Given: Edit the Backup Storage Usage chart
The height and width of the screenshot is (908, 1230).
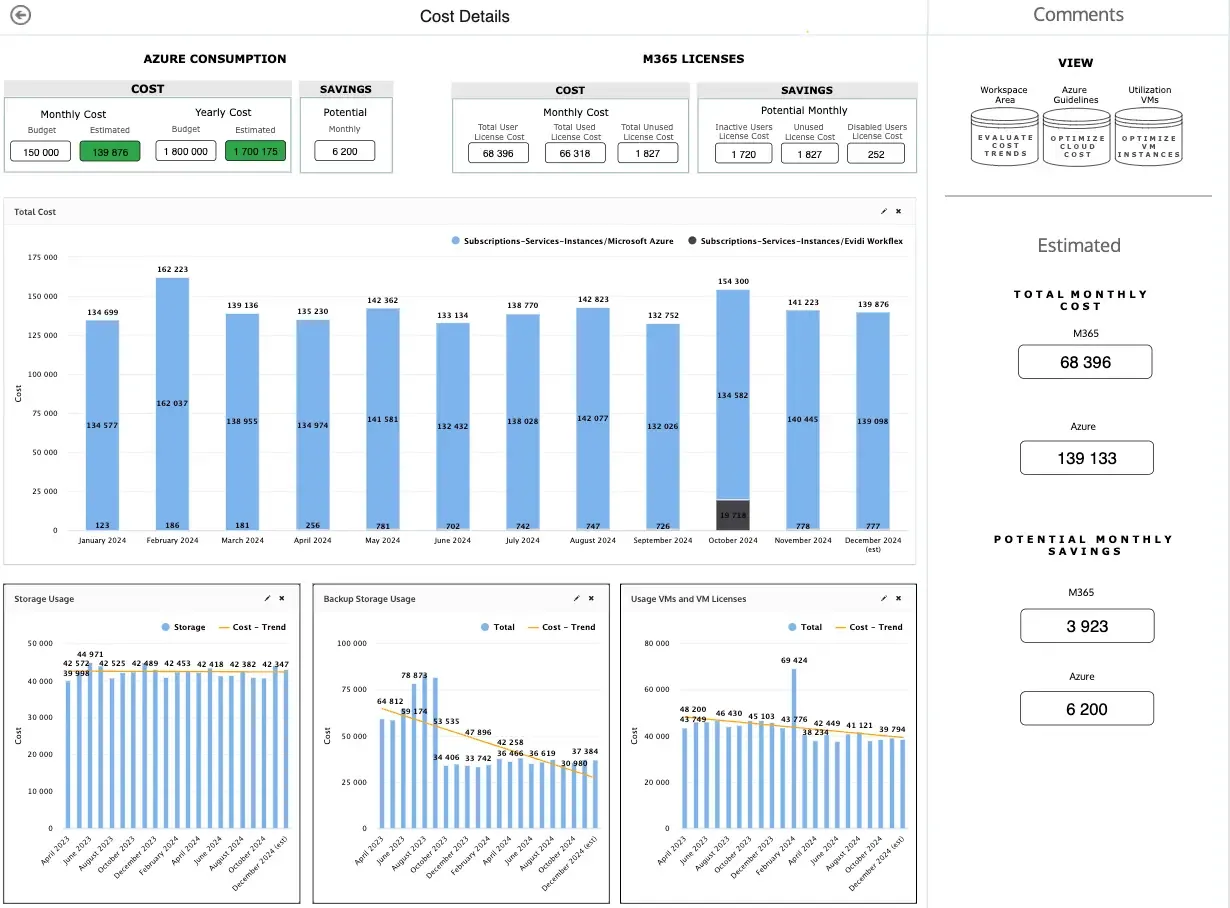Looking at the screenshot, I should (x=576, y=598).
